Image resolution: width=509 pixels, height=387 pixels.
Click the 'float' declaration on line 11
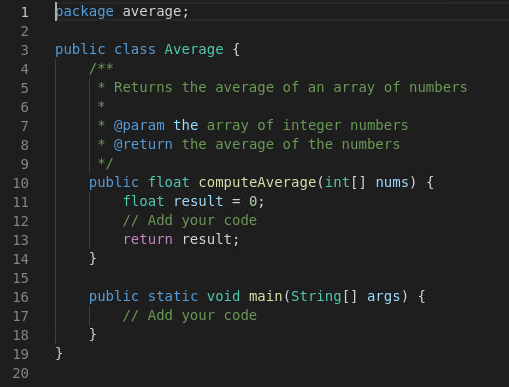point(144,201)
